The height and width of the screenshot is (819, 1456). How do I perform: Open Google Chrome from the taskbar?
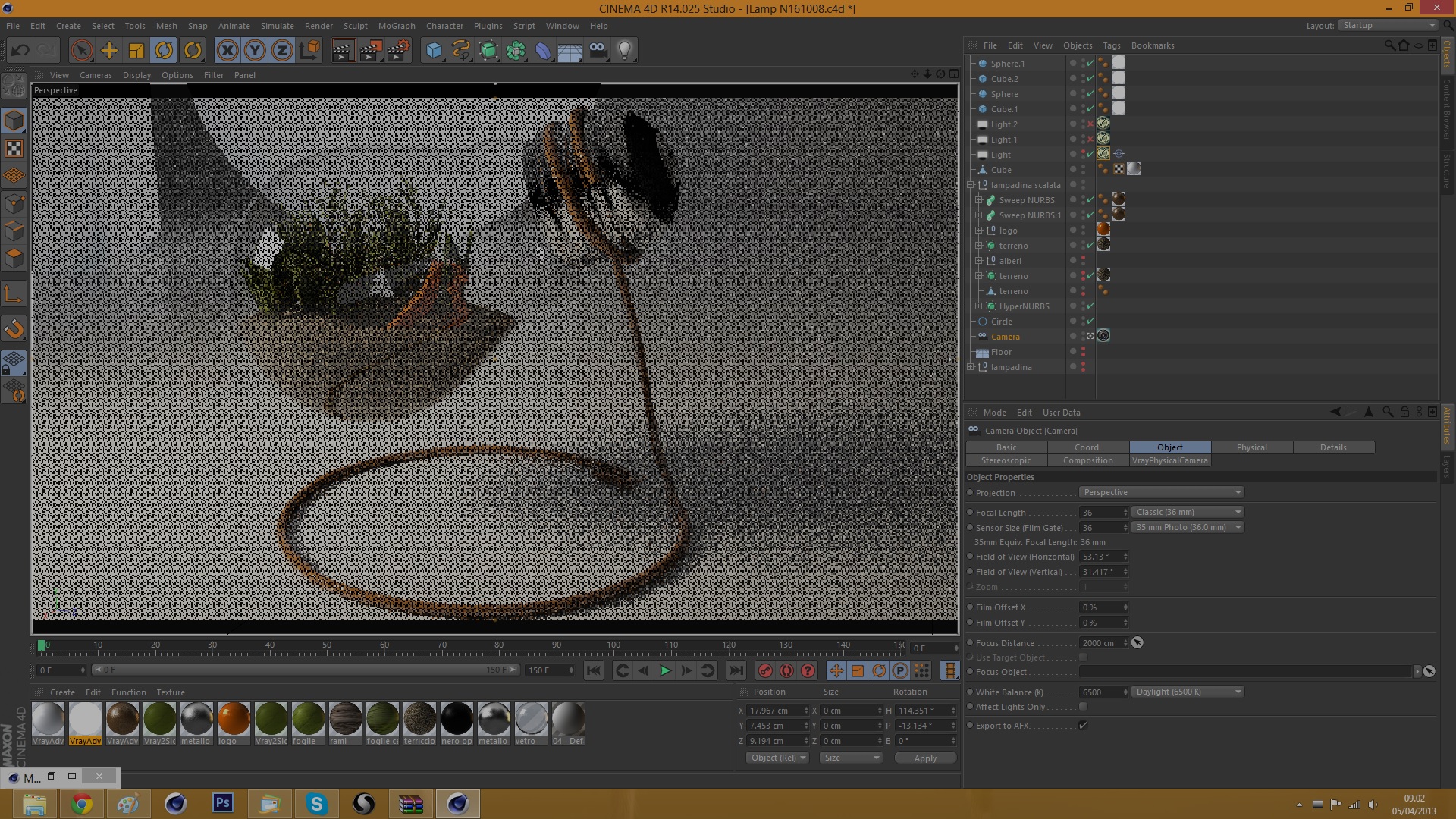(x=82, y=804)
